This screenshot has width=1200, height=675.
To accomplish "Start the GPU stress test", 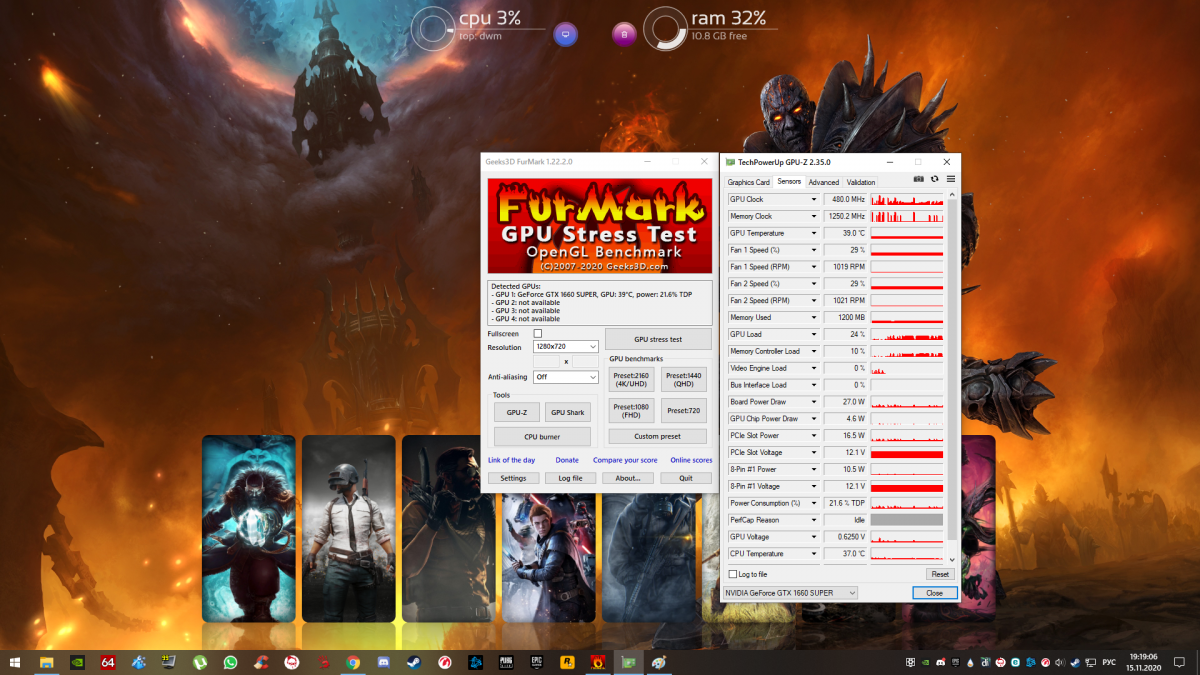I will click(658, 339).
